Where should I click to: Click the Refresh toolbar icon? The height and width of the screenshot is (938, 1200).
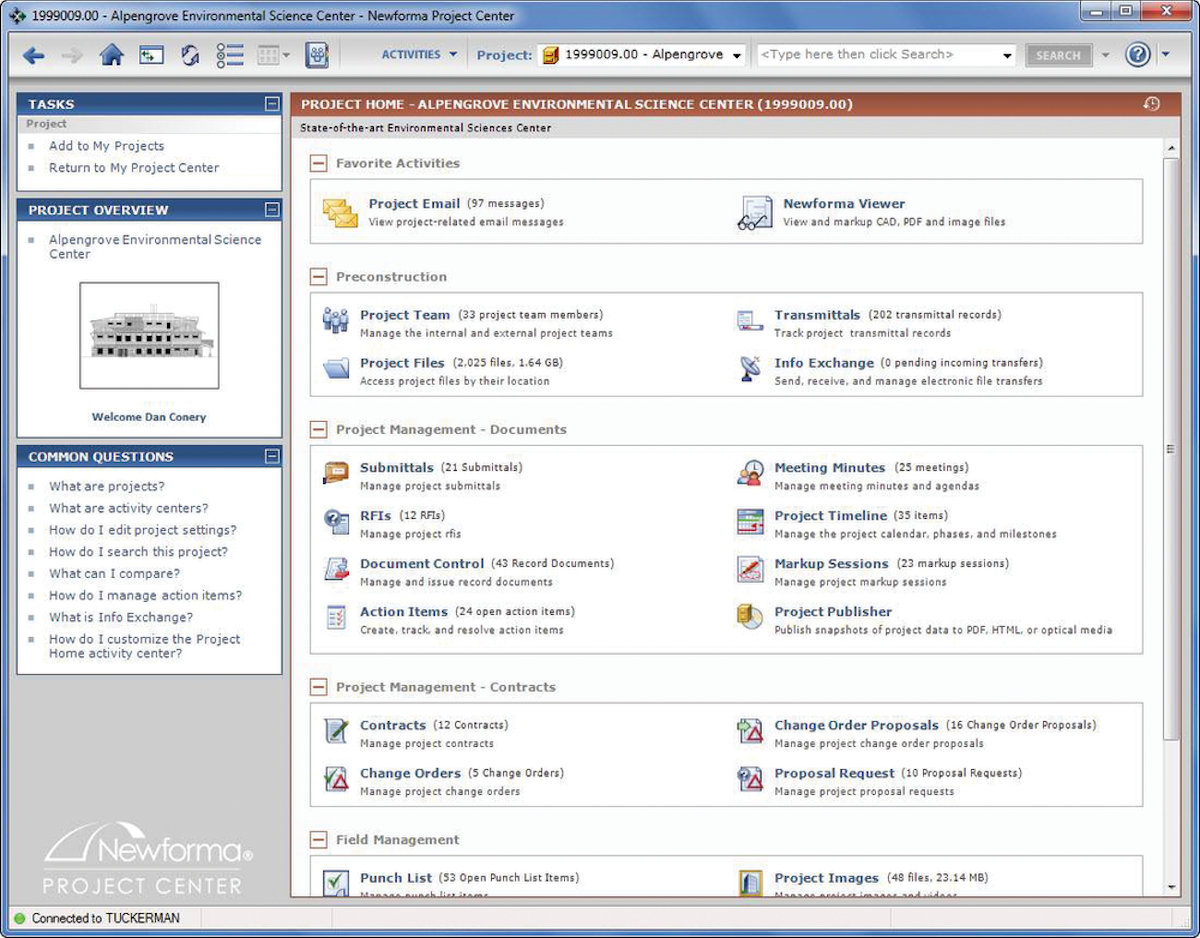point(190,55)
